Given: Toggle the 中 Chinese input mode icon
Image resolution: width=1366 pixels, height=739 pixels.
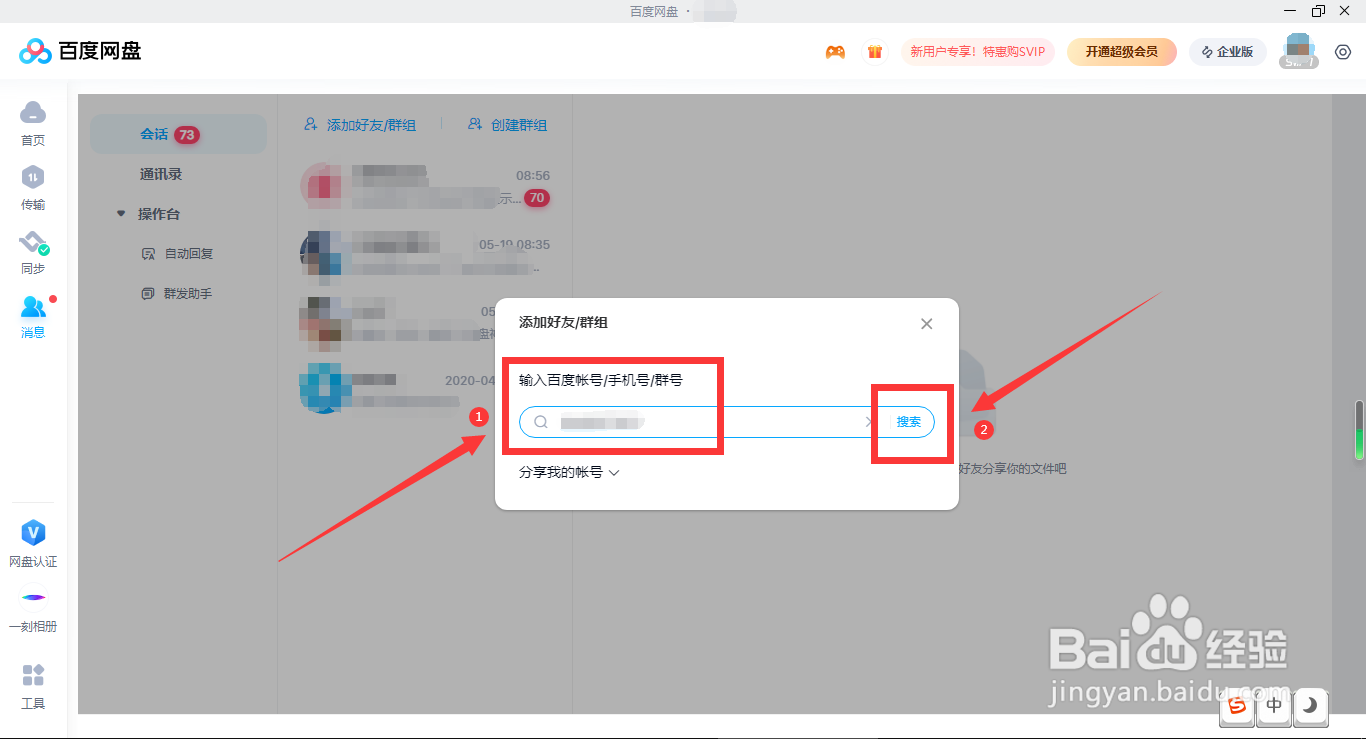Looking at the screenshot, I should pos(1274,706).
